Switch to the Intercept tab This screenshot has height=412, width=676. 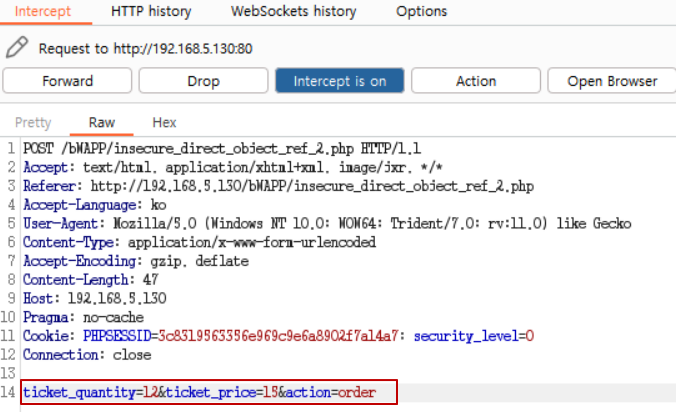click(x=43, y=11)
